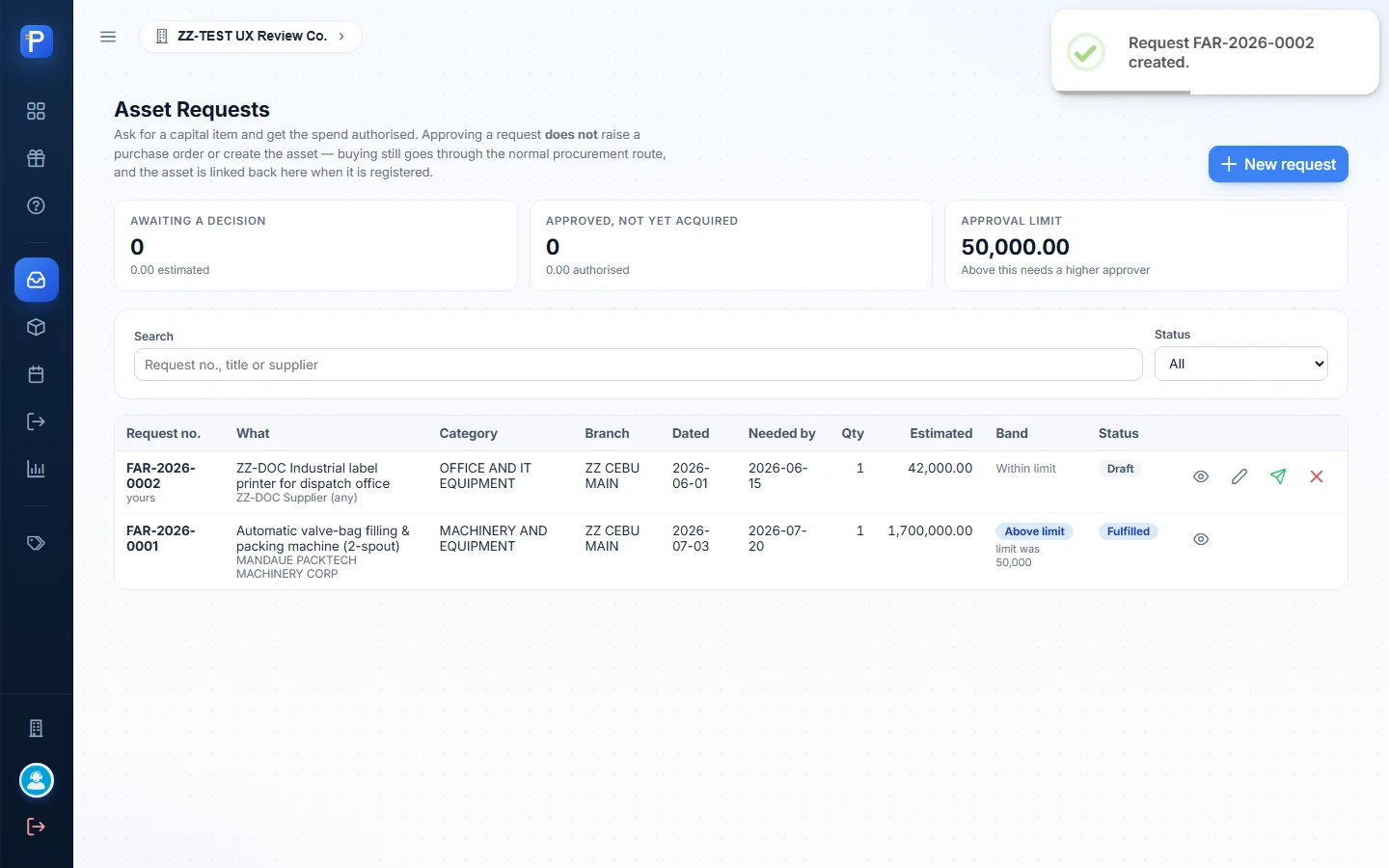Click the FAR-2026-0002 request number
Image resolution: width=1389 pixels, height=868 pixels.
(161, 475)
